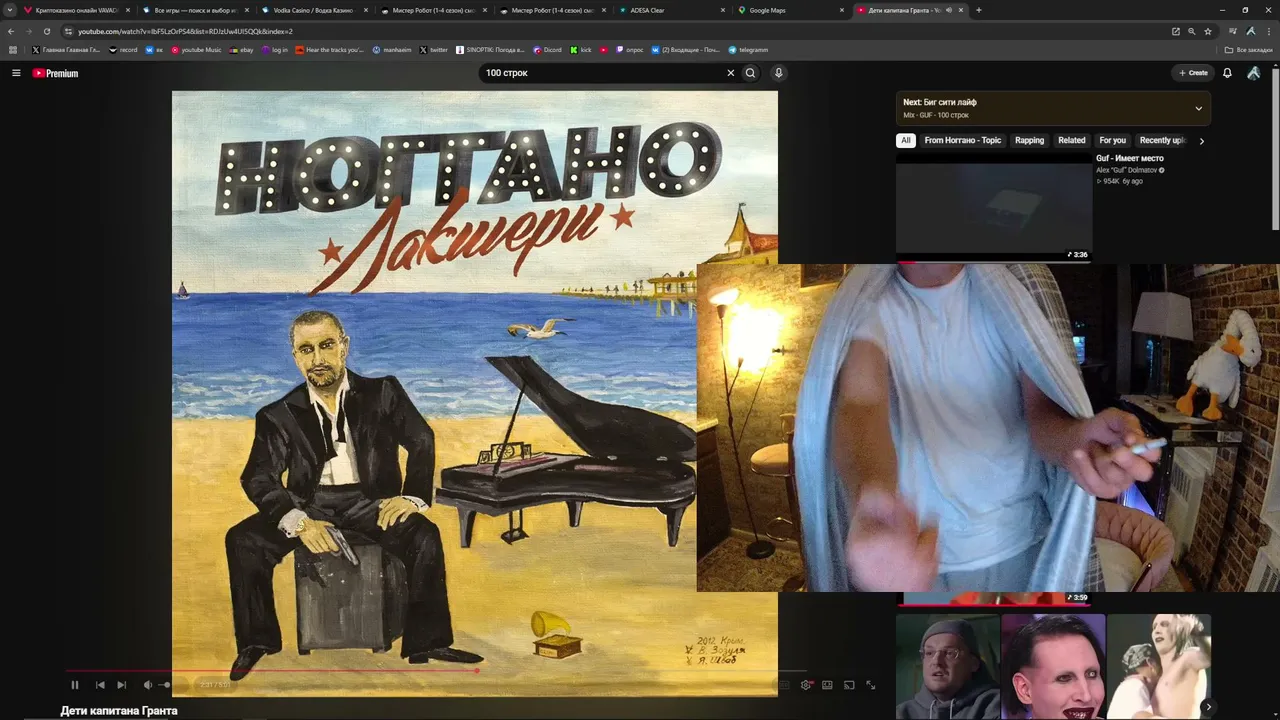
Task: Open the tab search dropdown arrow
Action: pyautogui.click(x=11, y=10)
